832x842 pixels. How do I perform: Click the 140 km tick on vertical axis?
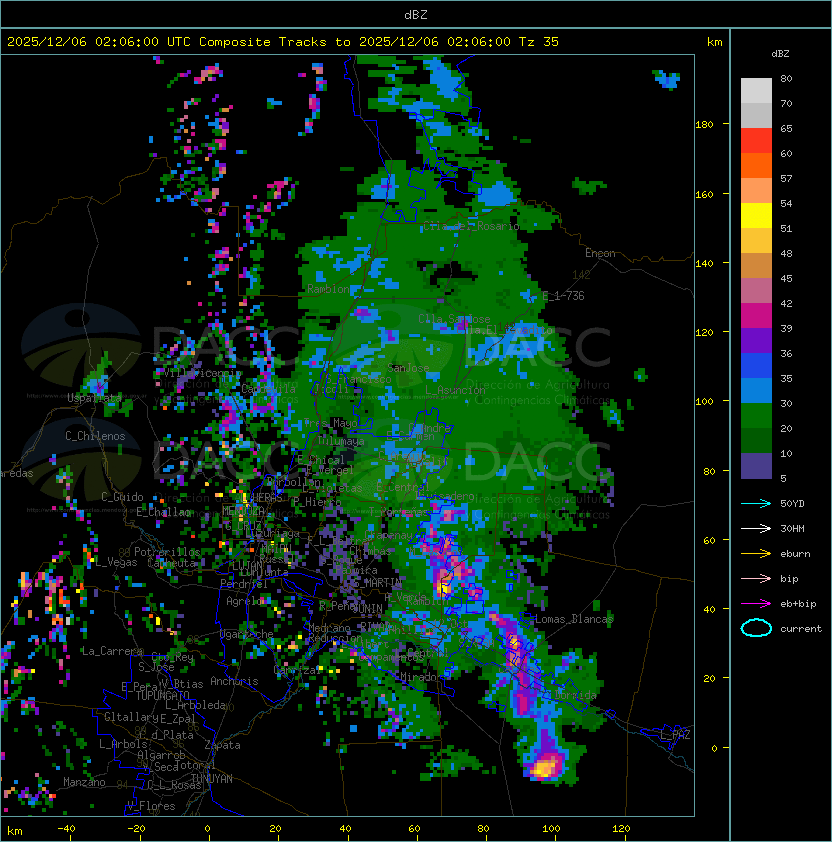(704, 263)
